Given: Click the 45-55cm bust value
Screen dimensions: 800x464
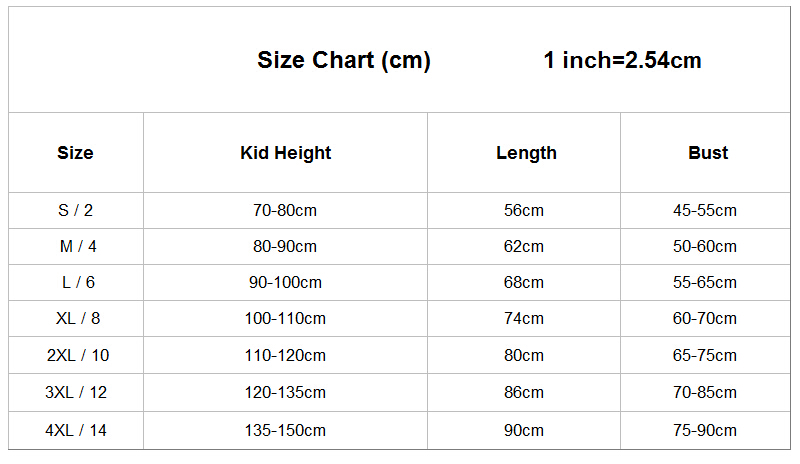Looking at the screenshot, I should click(x=705, y=210).
